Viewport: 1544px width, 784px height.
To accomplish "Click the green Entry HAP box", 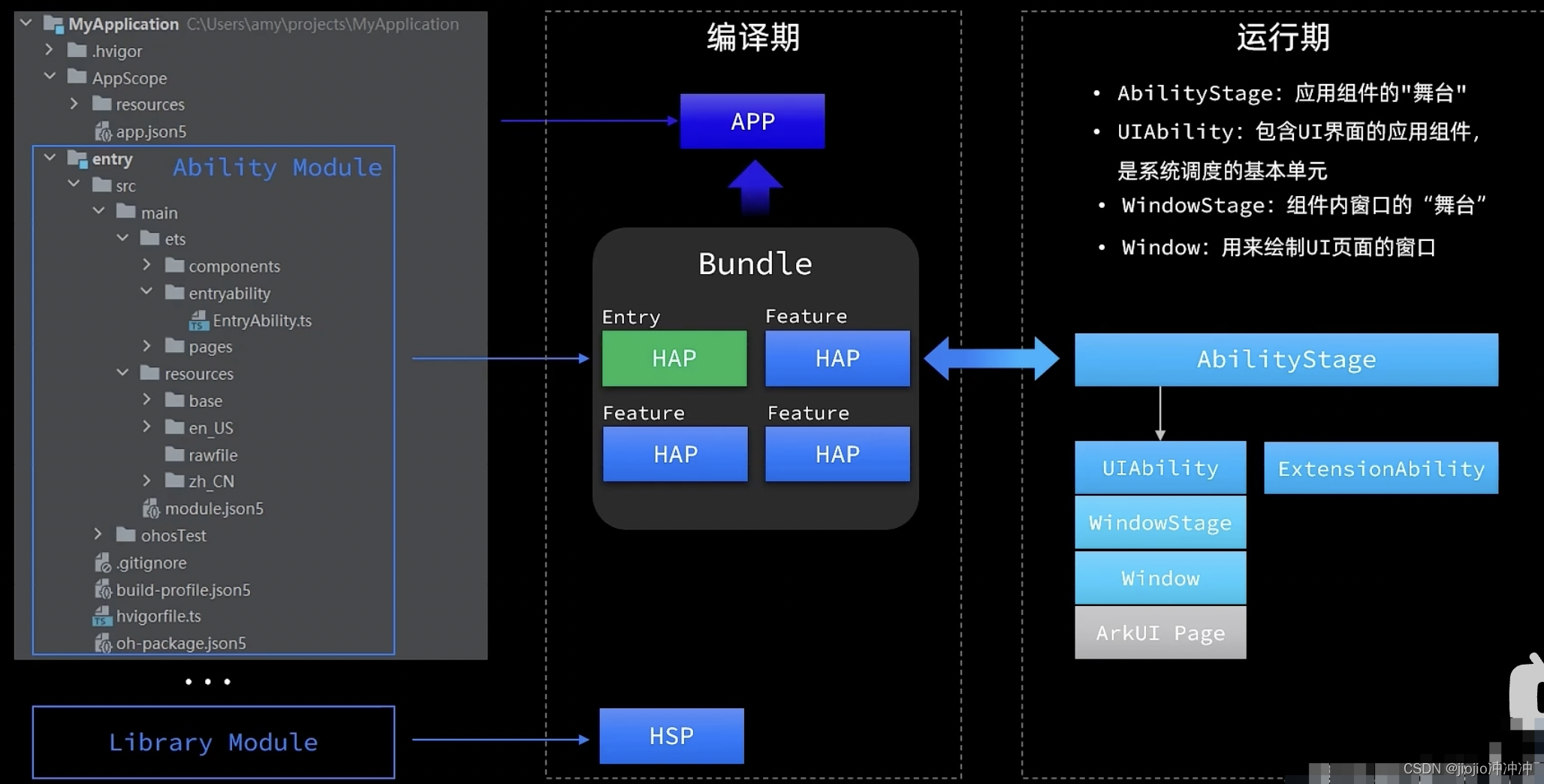I will tap(674, 358).
